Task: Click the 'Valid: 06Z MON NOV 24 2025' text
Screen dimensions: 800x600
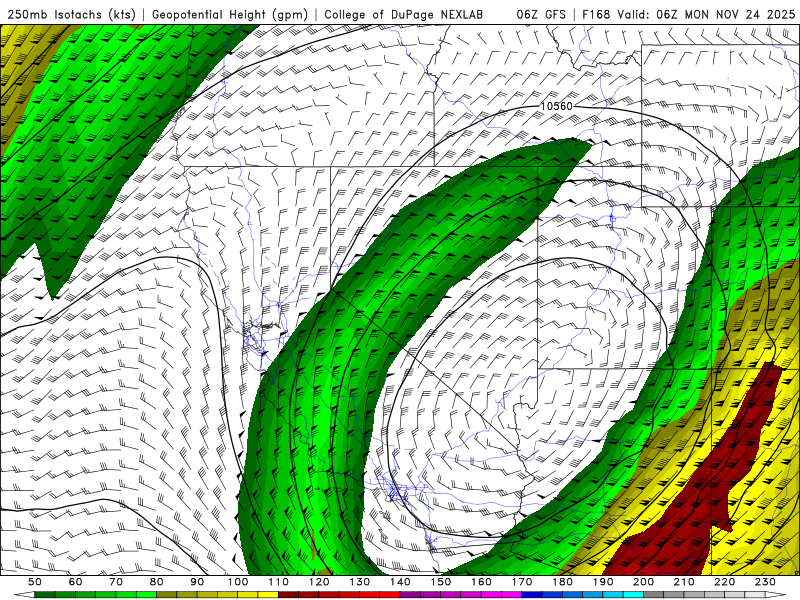Action: coord(706,15)
